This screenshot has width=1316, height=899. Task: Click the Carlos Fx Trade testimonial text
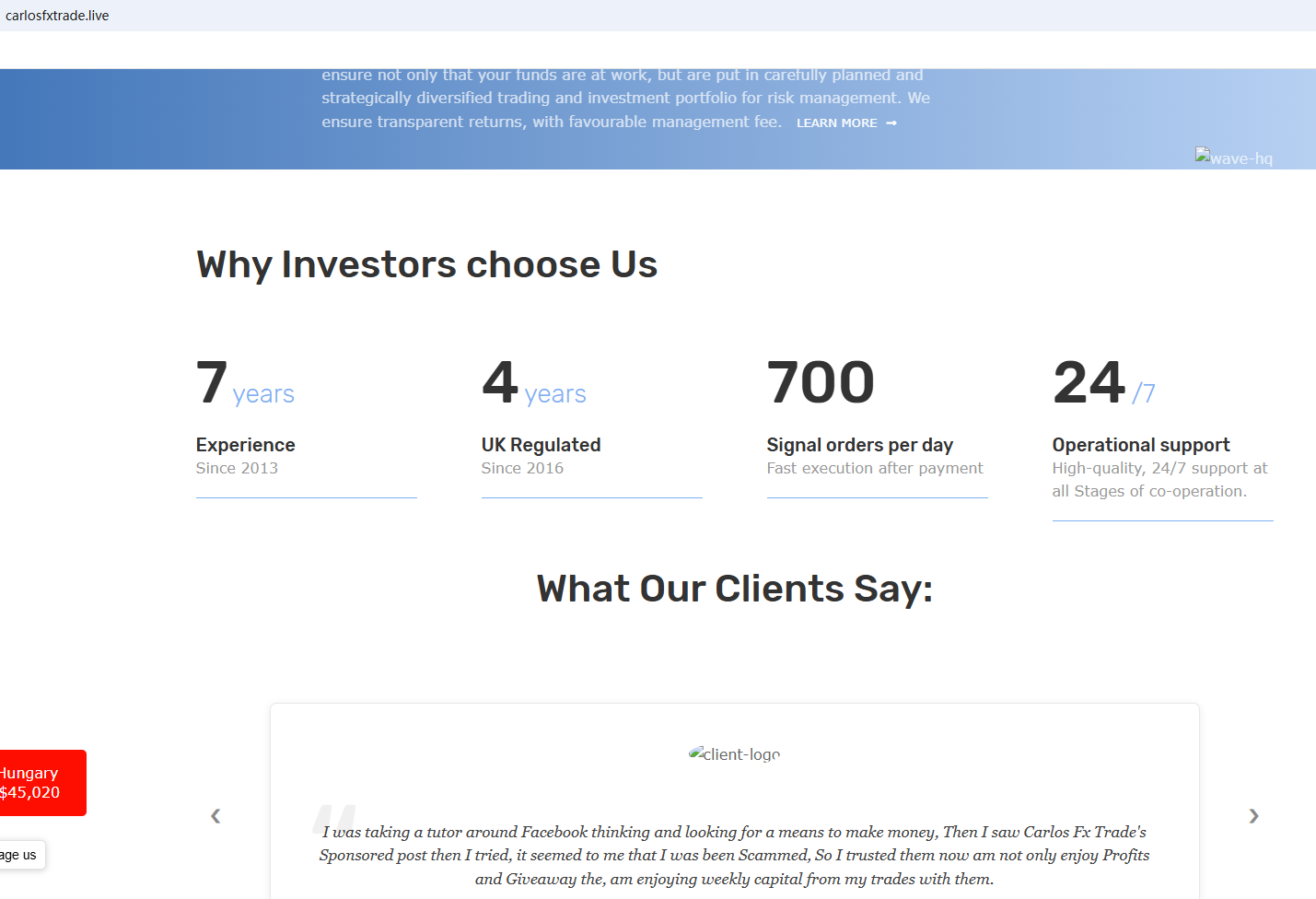(734, 856)
